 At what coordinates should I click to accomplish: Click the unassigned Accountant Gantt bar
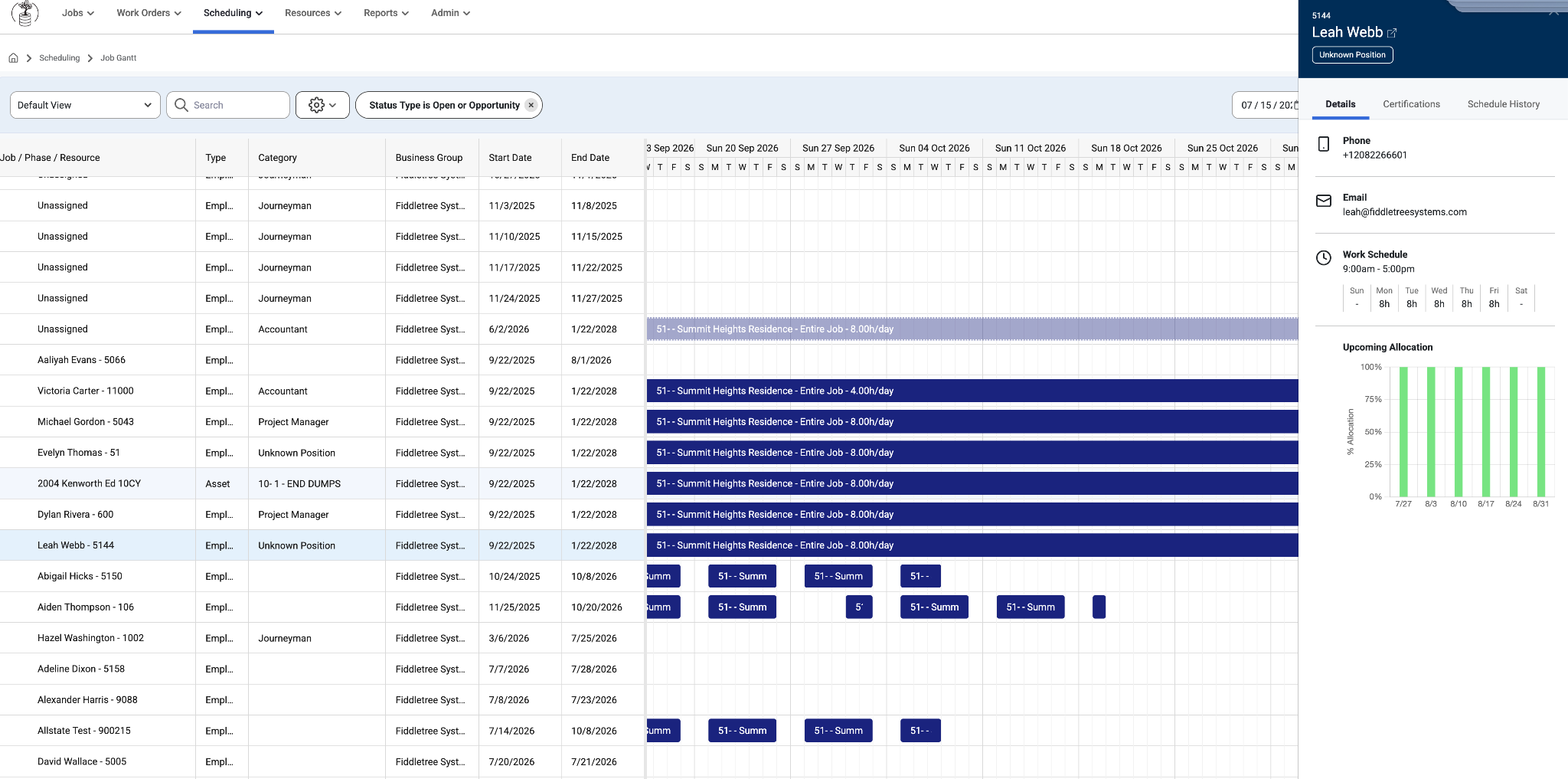click(972, 329)
